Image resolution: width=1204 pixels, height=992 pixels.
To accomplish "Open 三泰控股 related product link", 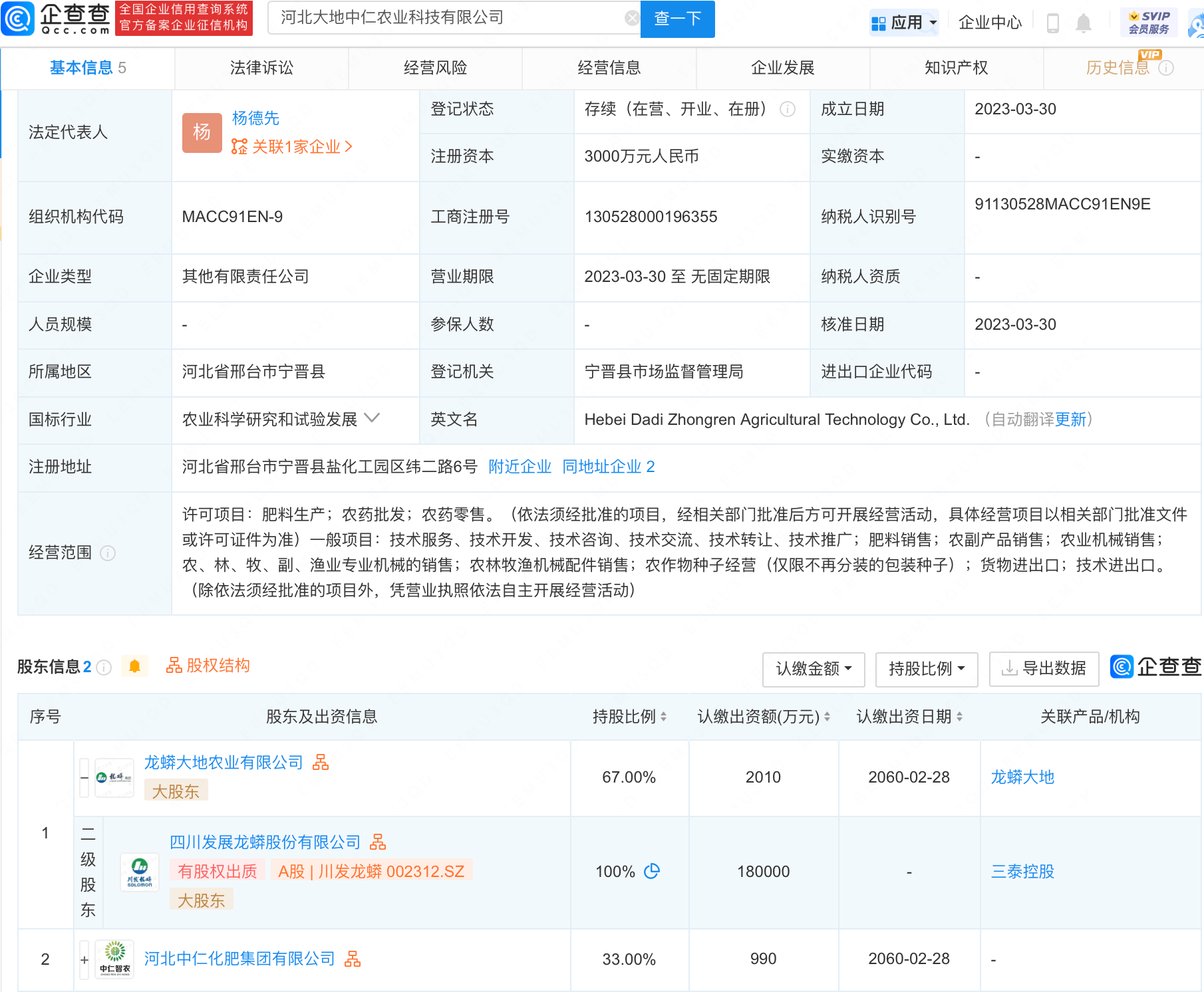I will click(1022, 872).
